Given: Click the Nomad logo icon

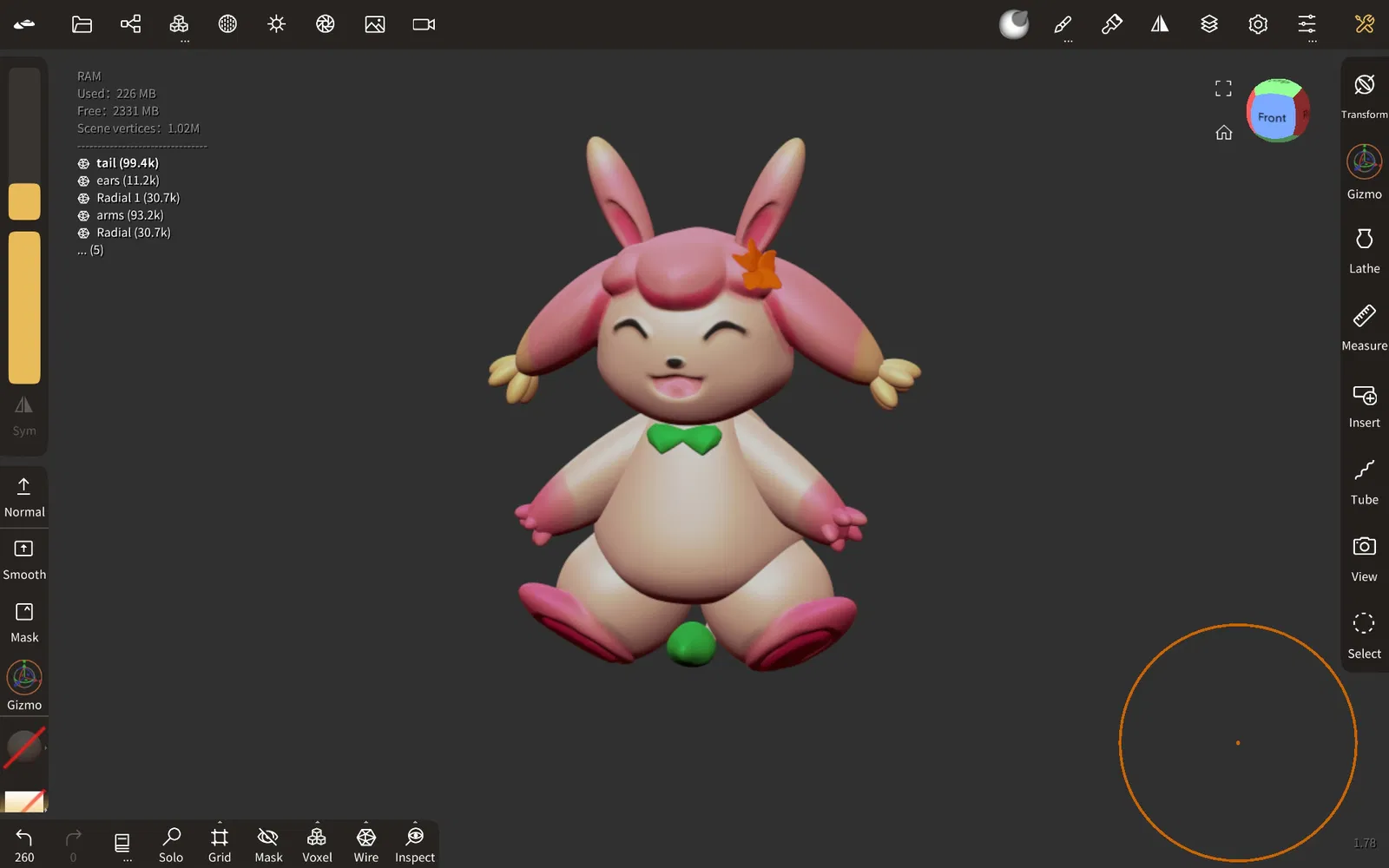Looking at the screenshot, I should click(x=24, y=24).
